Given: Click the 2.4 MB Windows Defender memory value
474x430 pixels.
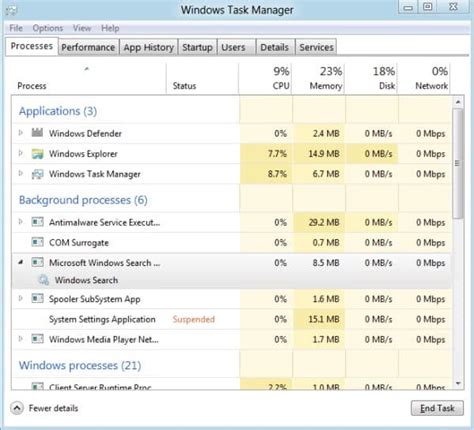Looking at the screenshot, I should tap(326, 133).
